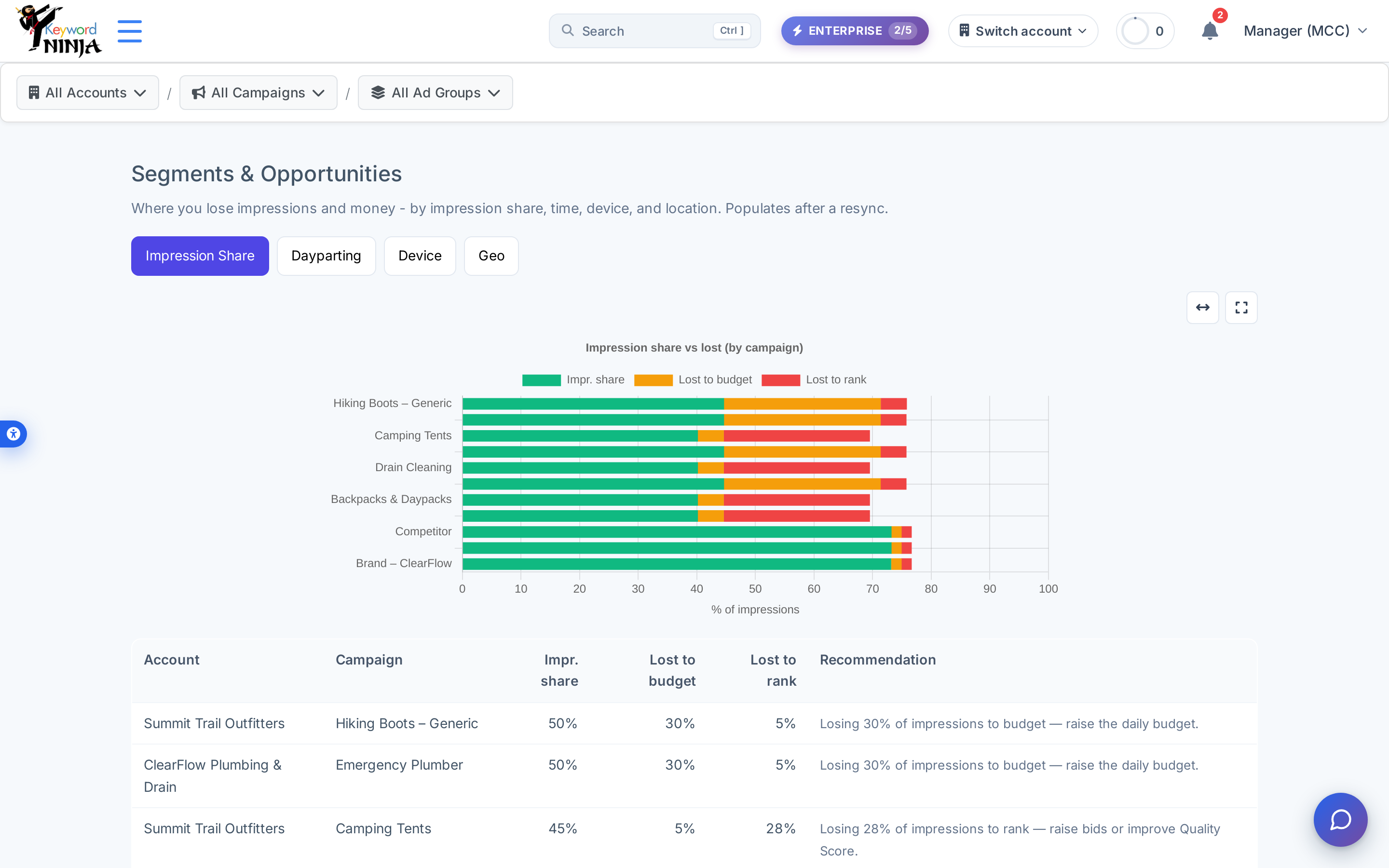
Task: Click the ENTERPRISE 2/5 plan button
Action: (x=855, y=31)
